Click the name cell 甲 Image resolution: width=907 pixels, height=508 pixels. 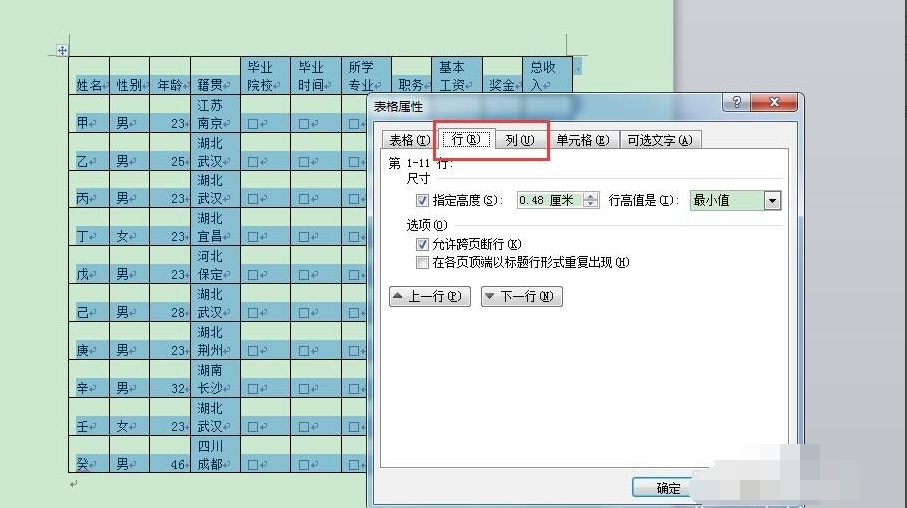pos(89,113)
